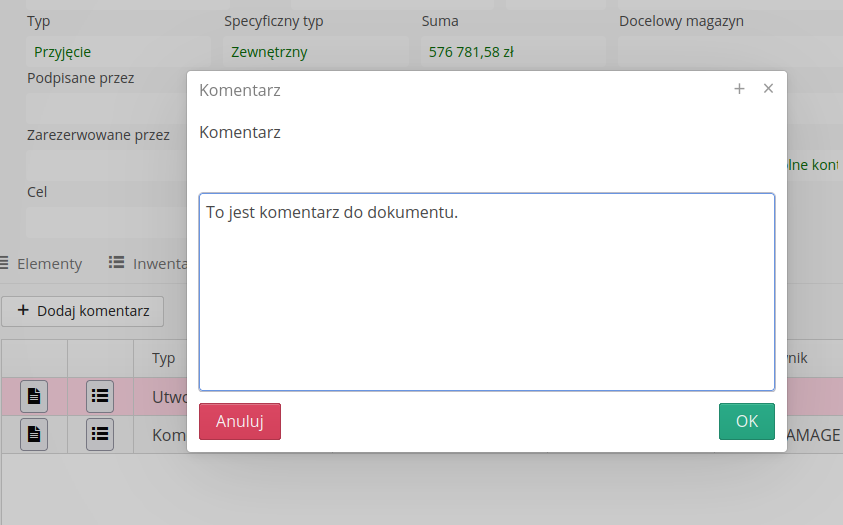The width and height of the screenshot is (843, 525).
Task: Close the Komentarz dialog with X
Action: point(768,89)
